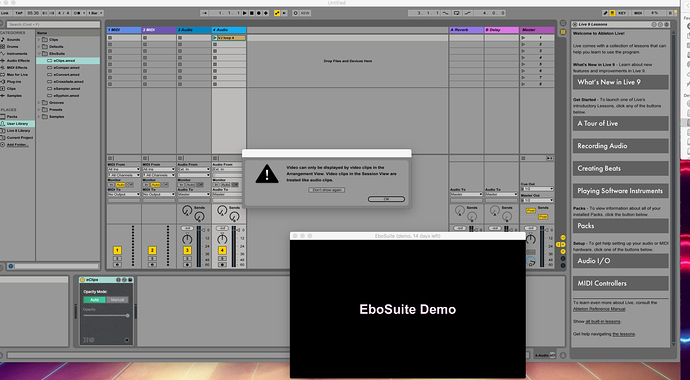
Task: Toggle the eClips device activator
Action: [82, 280]
